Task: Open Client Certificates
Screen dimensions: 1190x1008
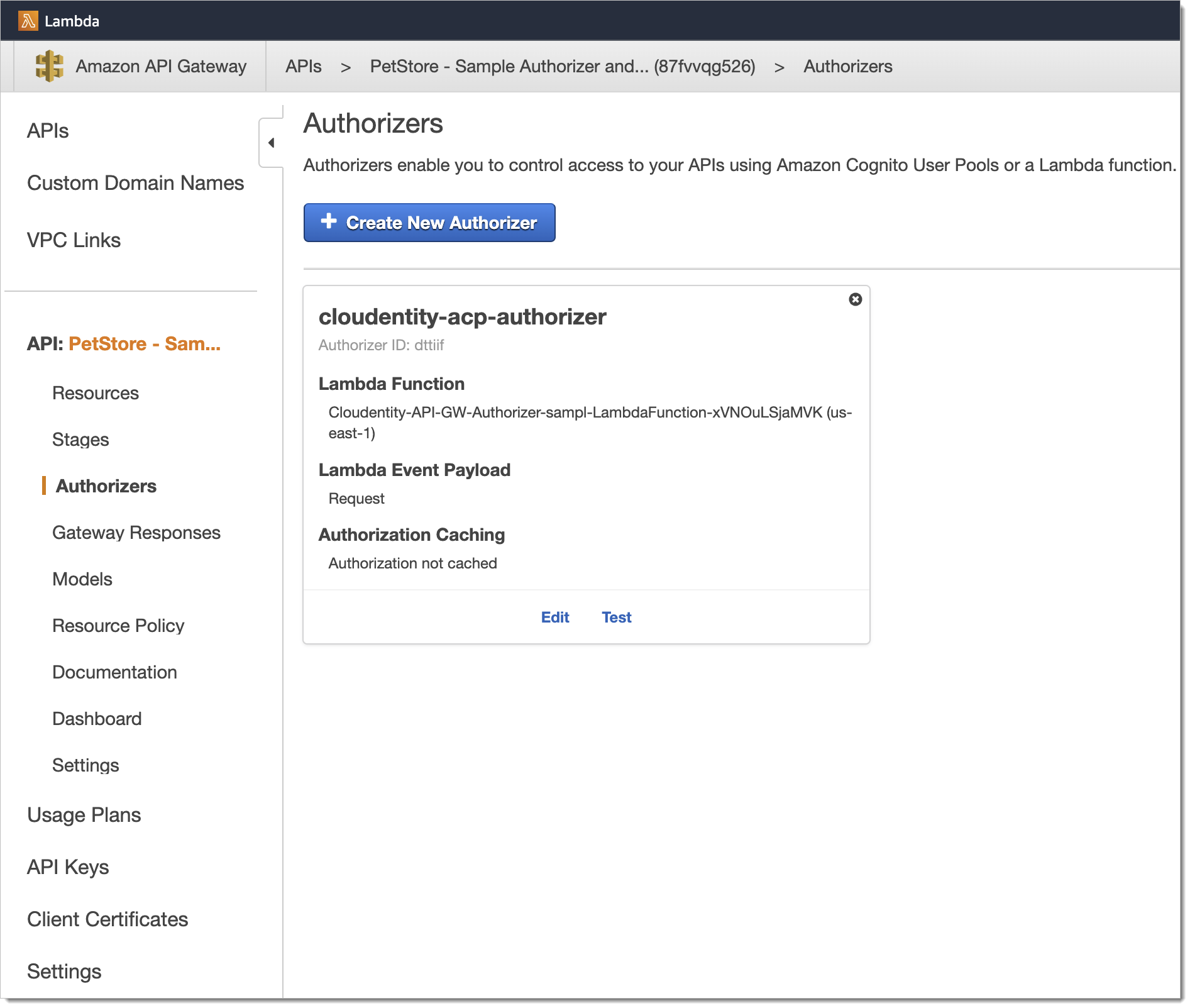Action: pos(107,919)
